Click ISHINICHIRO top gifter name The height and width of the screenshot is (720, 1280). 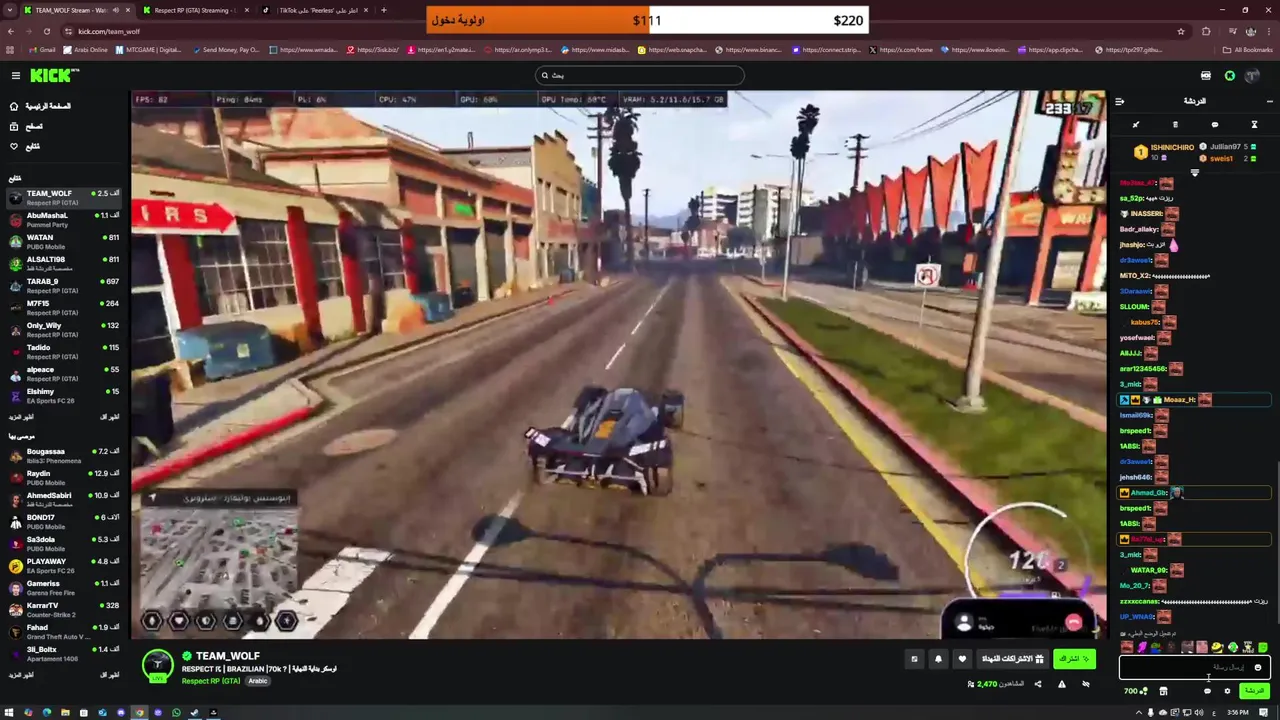[x=1172, y=147]
